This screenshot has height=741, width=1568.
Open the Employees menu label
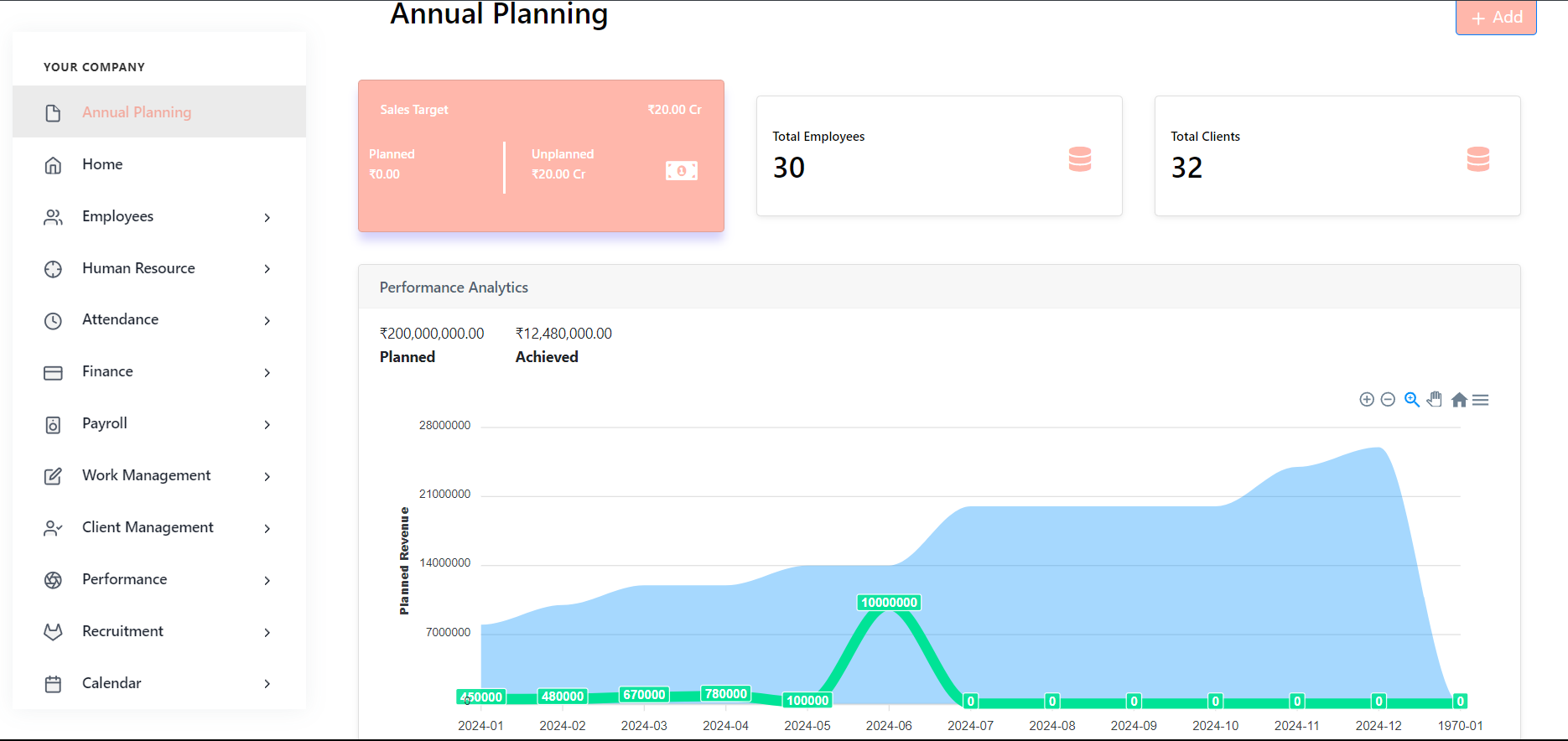(x=117, y=216)
